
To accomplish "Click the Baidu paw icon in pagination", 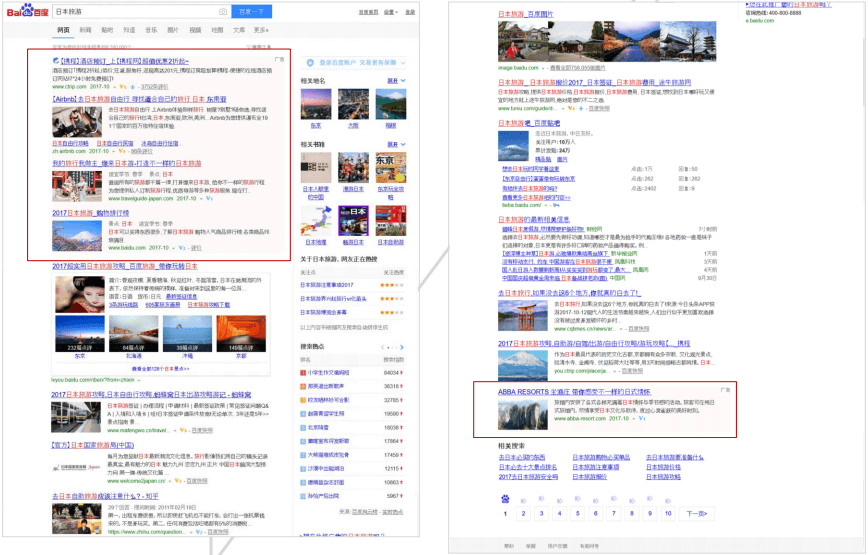I will [506, 498].
